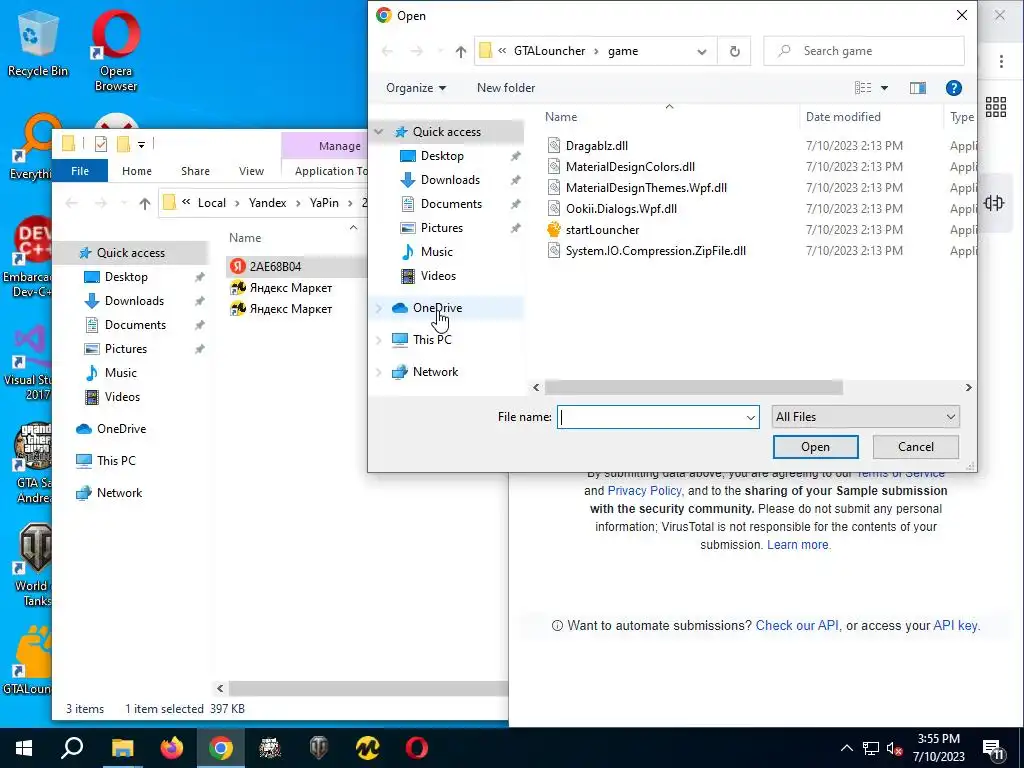Image resolution: width=1024 pixels, height=768 pixels.
Task: Open Yandex Market taskbar icon
Action: [368, 748]
